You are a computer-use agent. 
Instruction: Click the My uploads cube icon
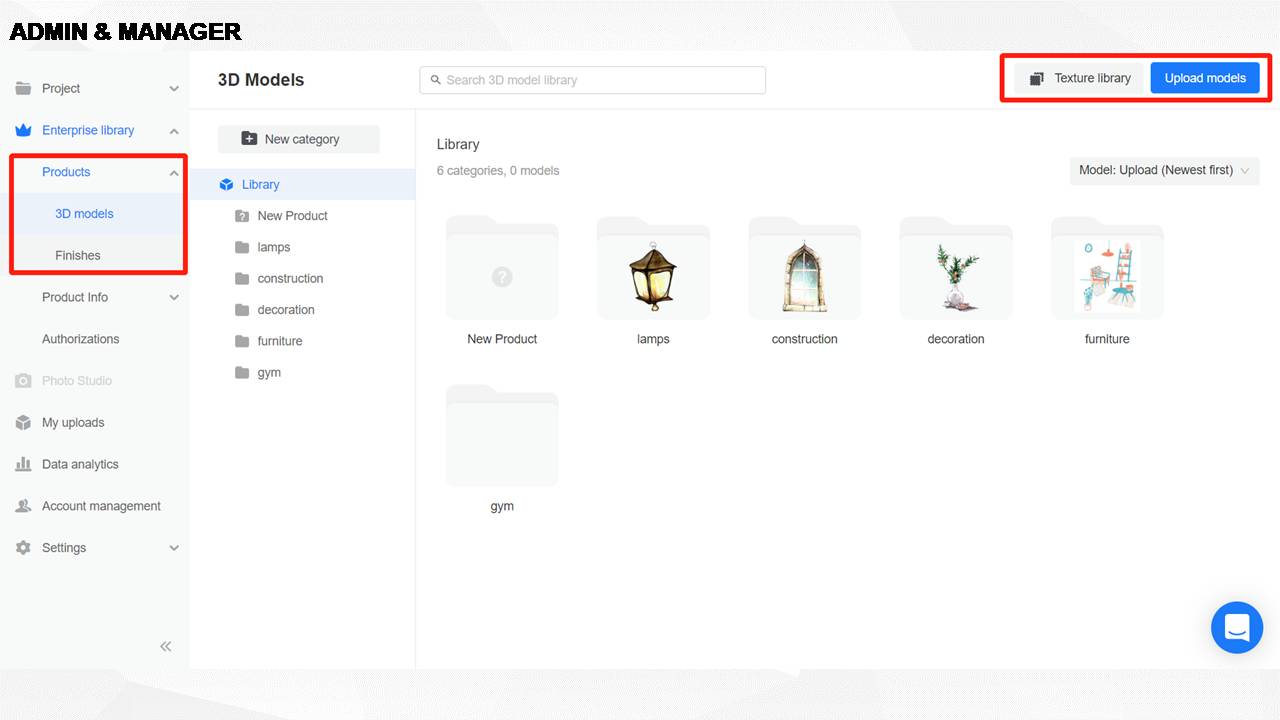[23, 423]
